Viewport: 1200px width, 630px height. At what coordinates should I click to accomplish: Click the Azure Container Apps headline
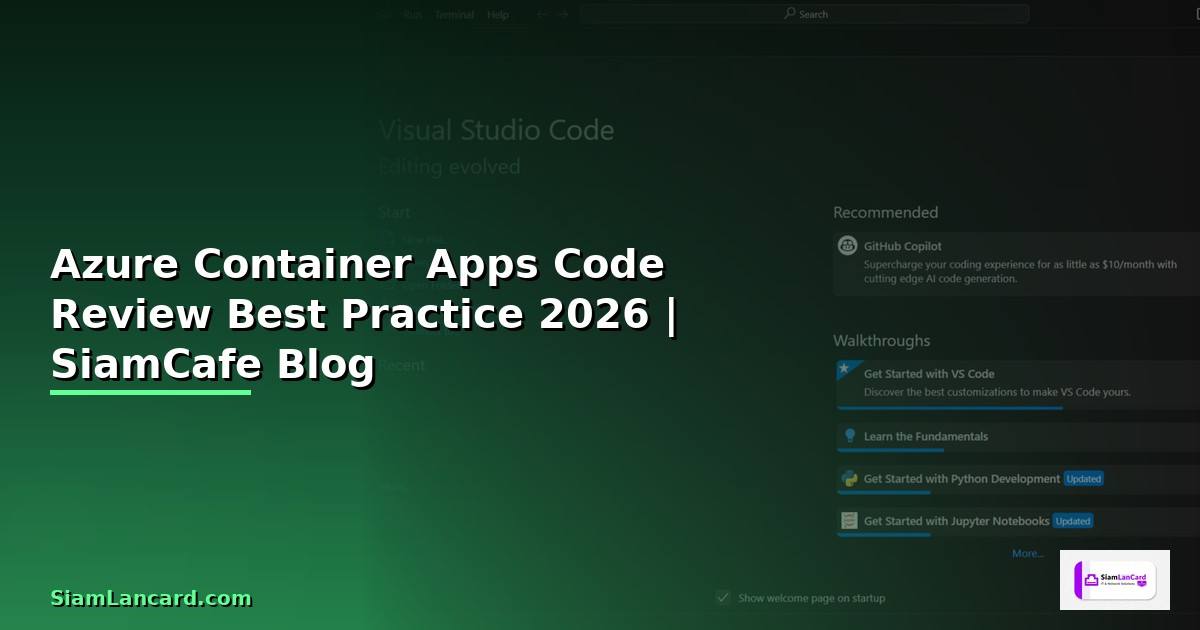click(x=363, y=314)
